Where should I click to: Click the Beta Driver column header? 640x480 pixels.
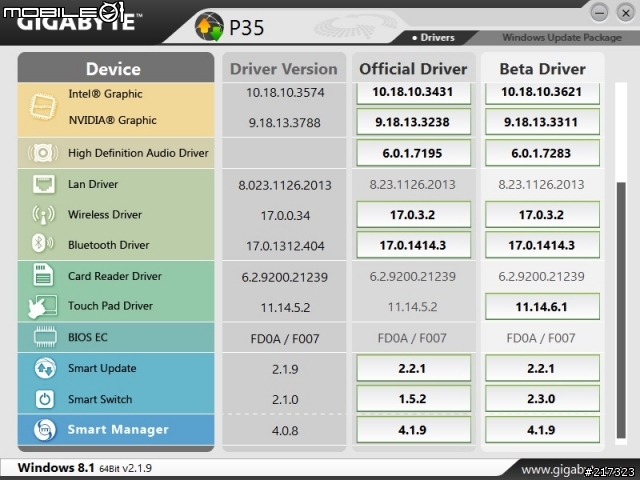point(542,68)
